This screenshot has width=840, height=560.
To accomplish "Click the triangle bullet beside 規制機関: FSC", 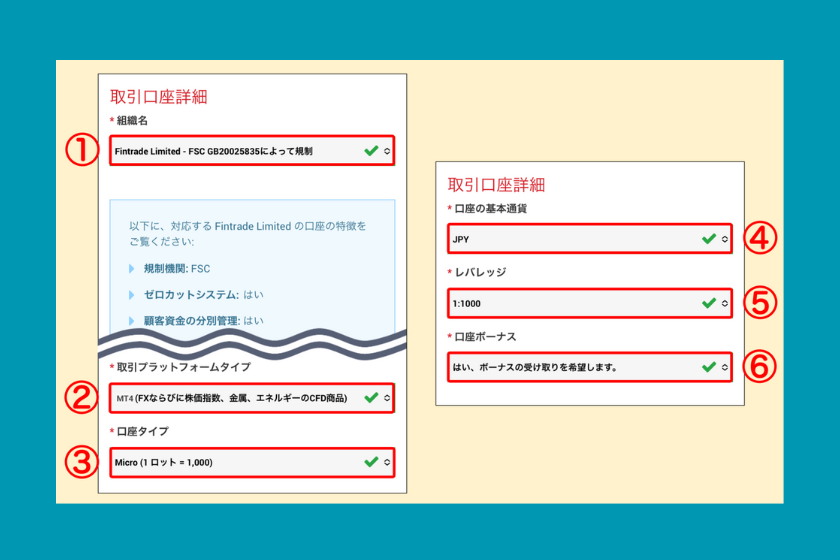I will 131,268.
